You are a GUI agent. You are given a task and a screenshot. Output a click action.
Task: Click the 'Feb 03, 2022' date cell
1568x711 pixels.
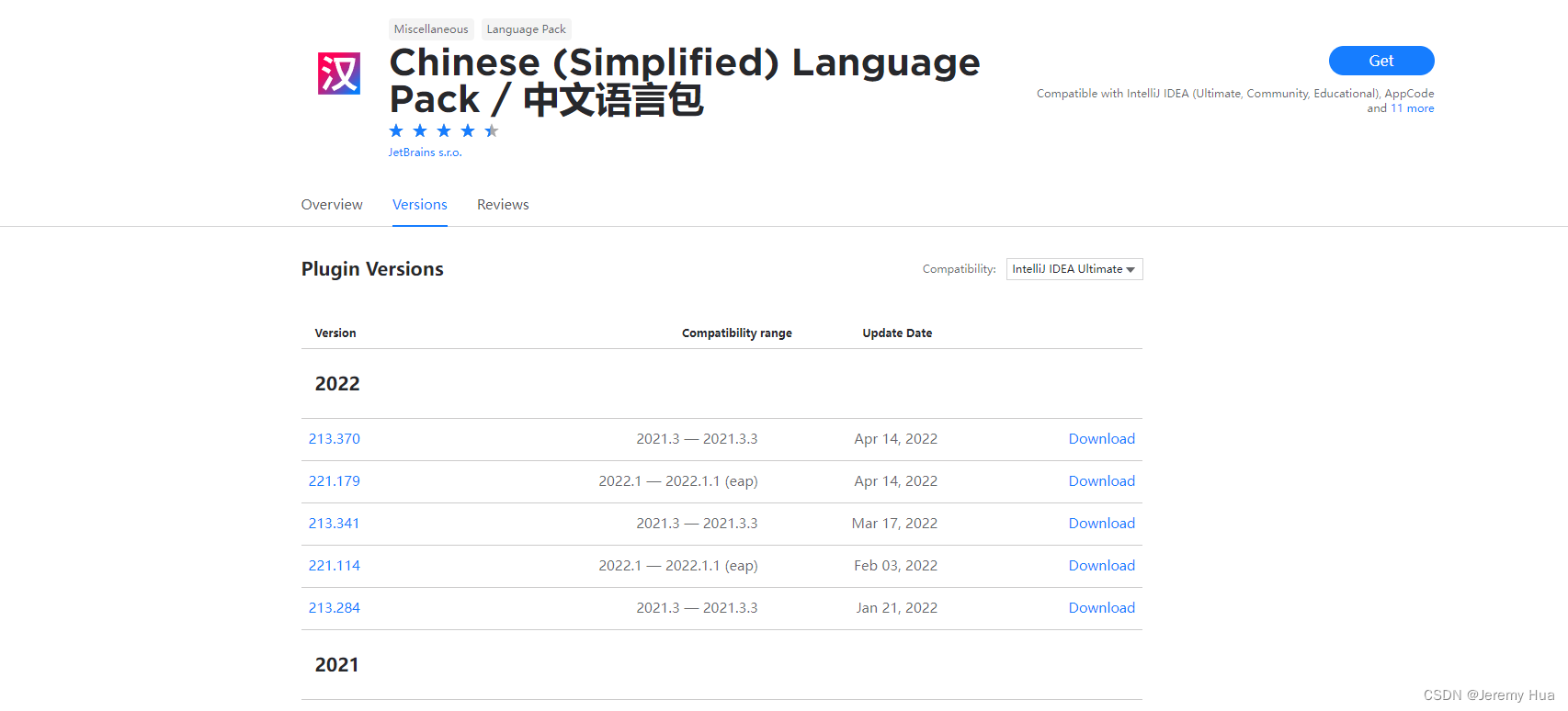point(896,566)
